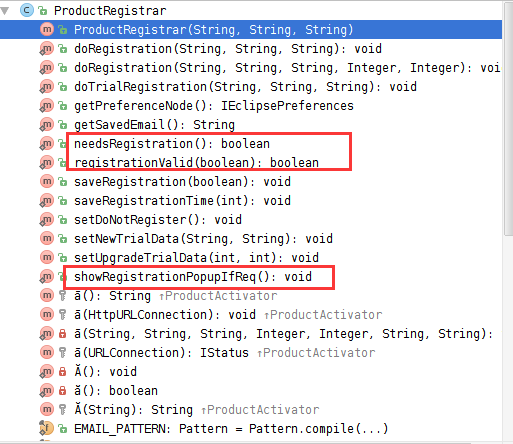Click the vertical scrollbar thumb
Image resolution: width=513 pixels, height=444 pixels.
point(508,118)
